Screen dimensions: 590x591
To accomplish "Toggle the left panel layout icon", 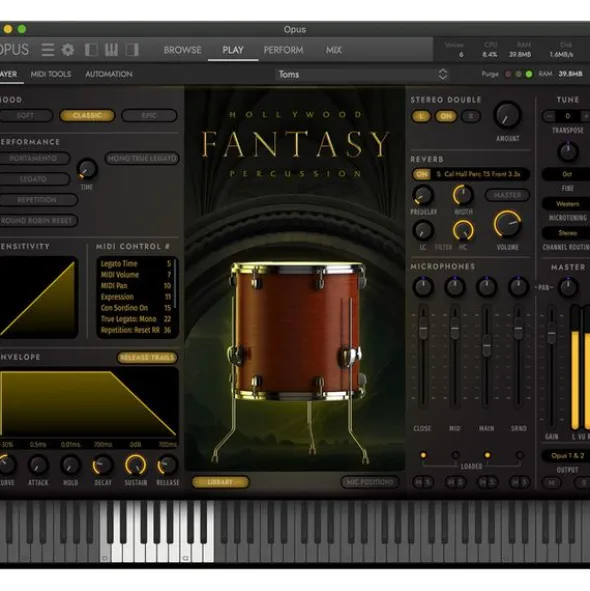I will click(92, 50).
